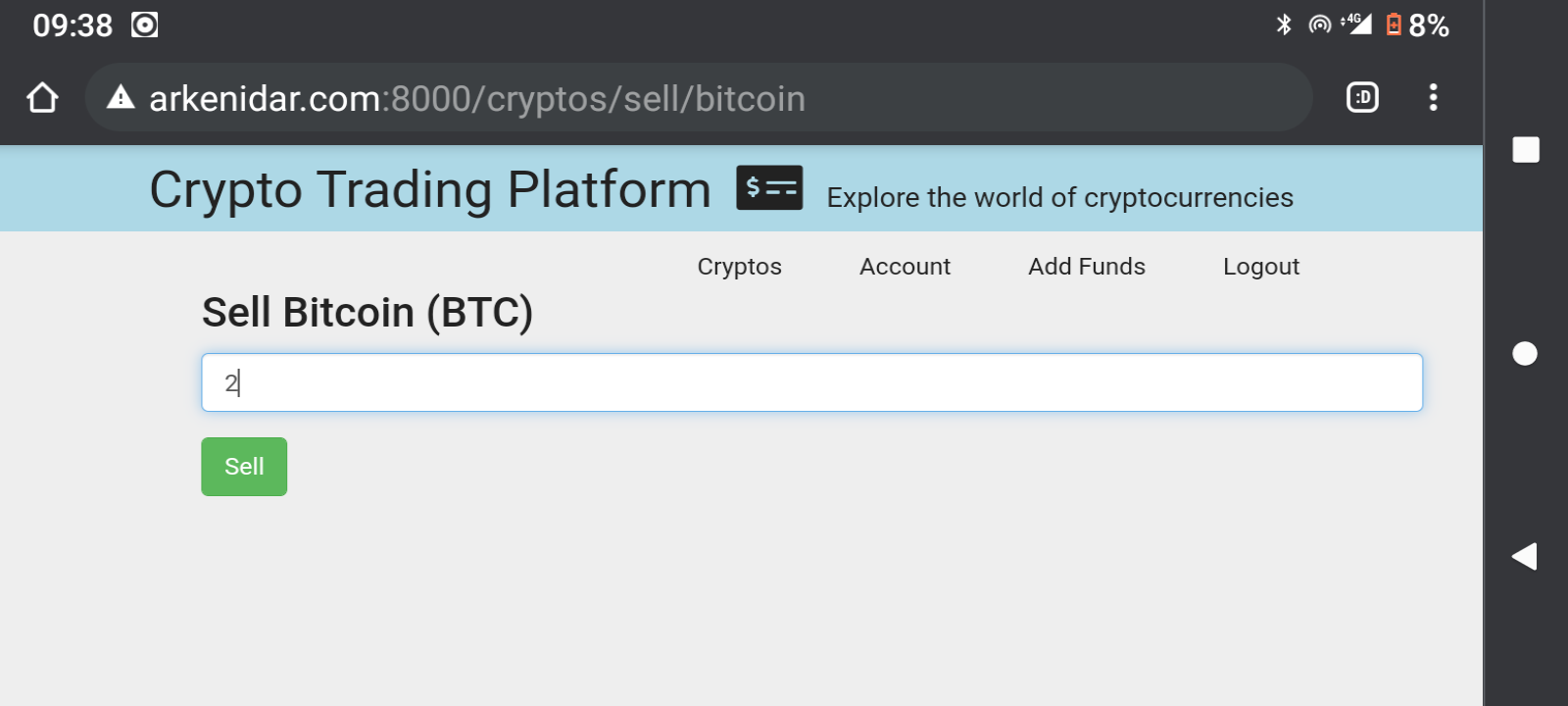The height and width of the screenshot is (706, 1568).
Task: Tap the Android home circle button
Action: [x=1525, y=353]
